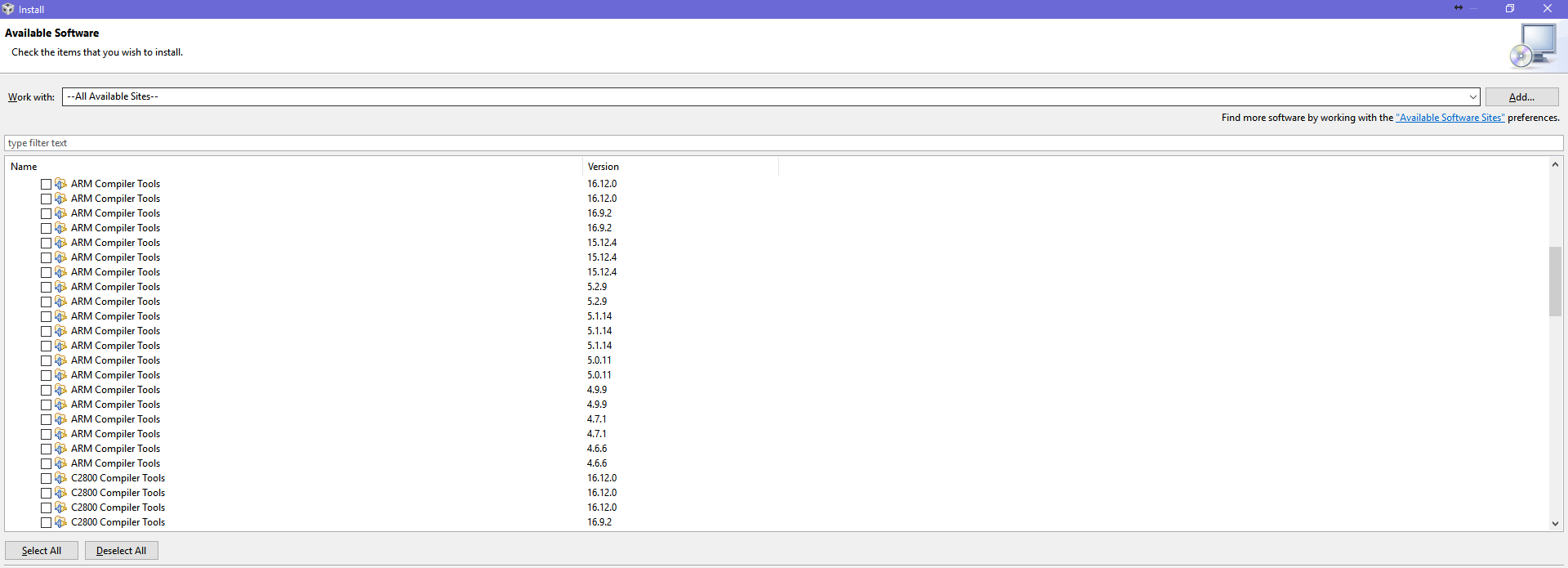Check the first ARM Compiler Tools 16.12.0 checkbox
The image size is (1568, 568).
tap(46, 184)
